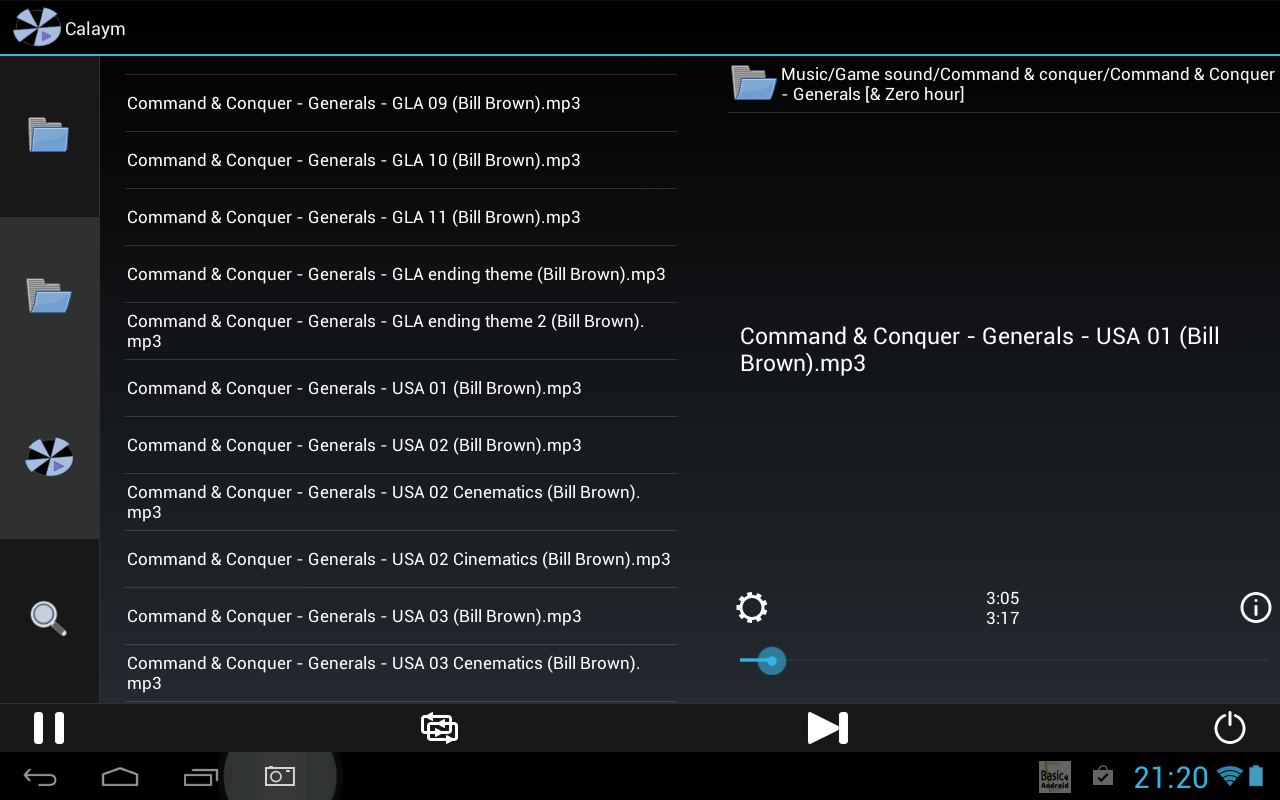Tap the now playing title in the player panel
The width and height of the screenshot is (1280, 800).
click(x=980, y=350)
